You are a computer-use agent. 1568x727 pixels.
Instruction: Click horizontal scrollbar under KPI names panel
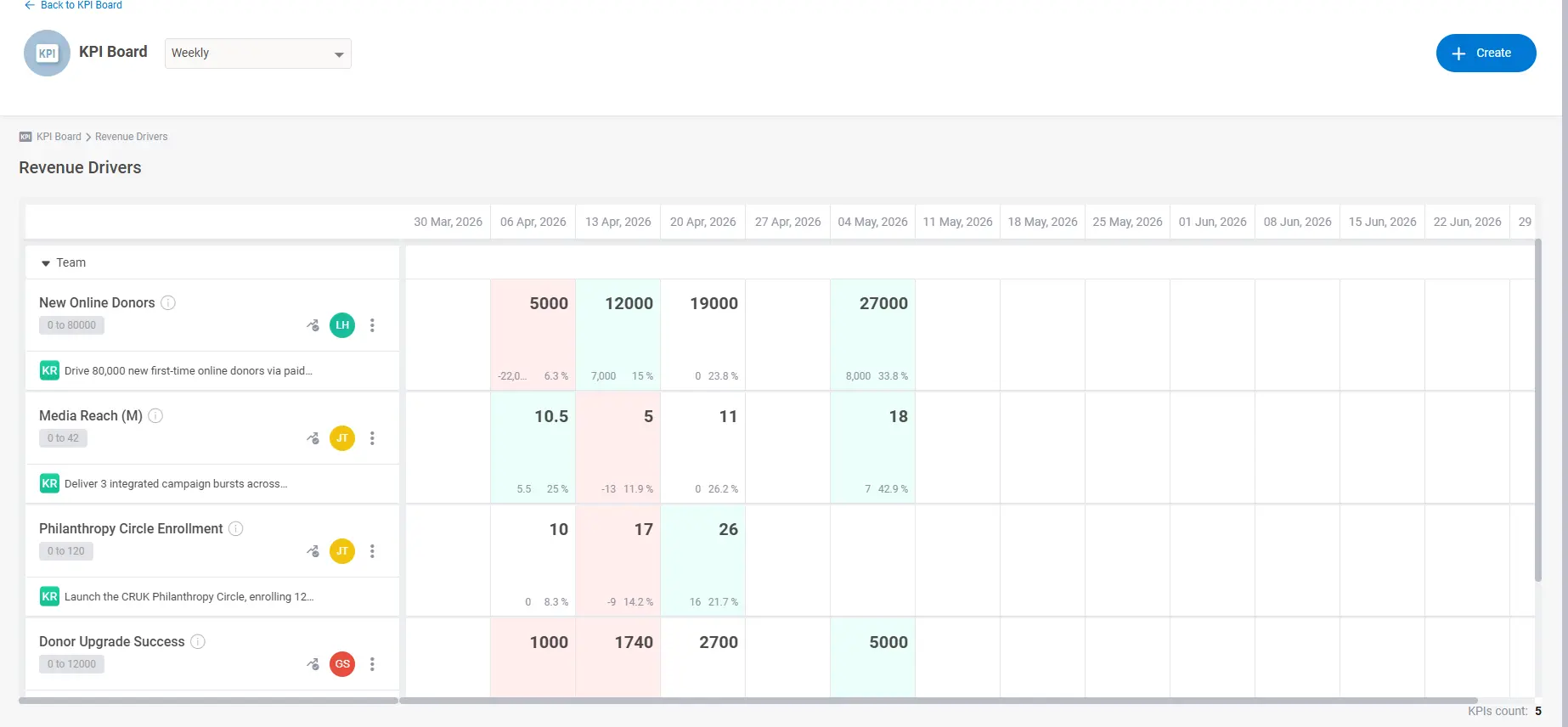tap(208, 701)
